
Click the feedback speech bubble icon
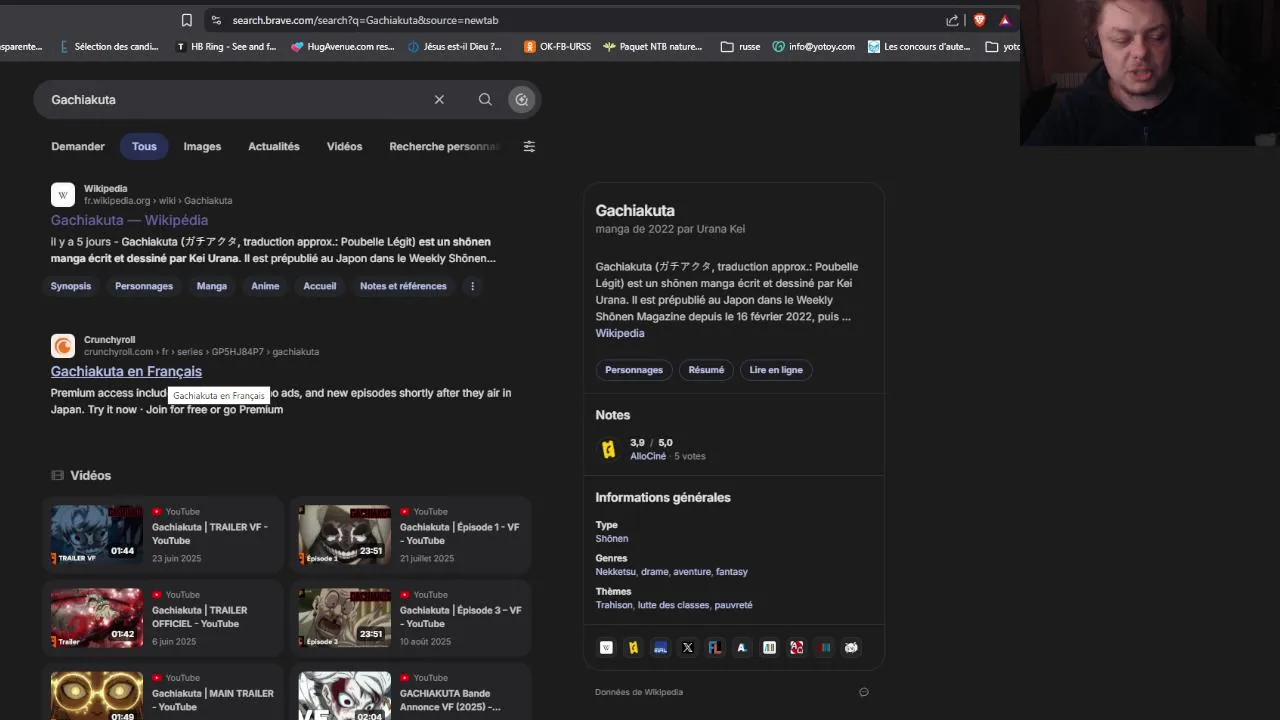point(864,691)
